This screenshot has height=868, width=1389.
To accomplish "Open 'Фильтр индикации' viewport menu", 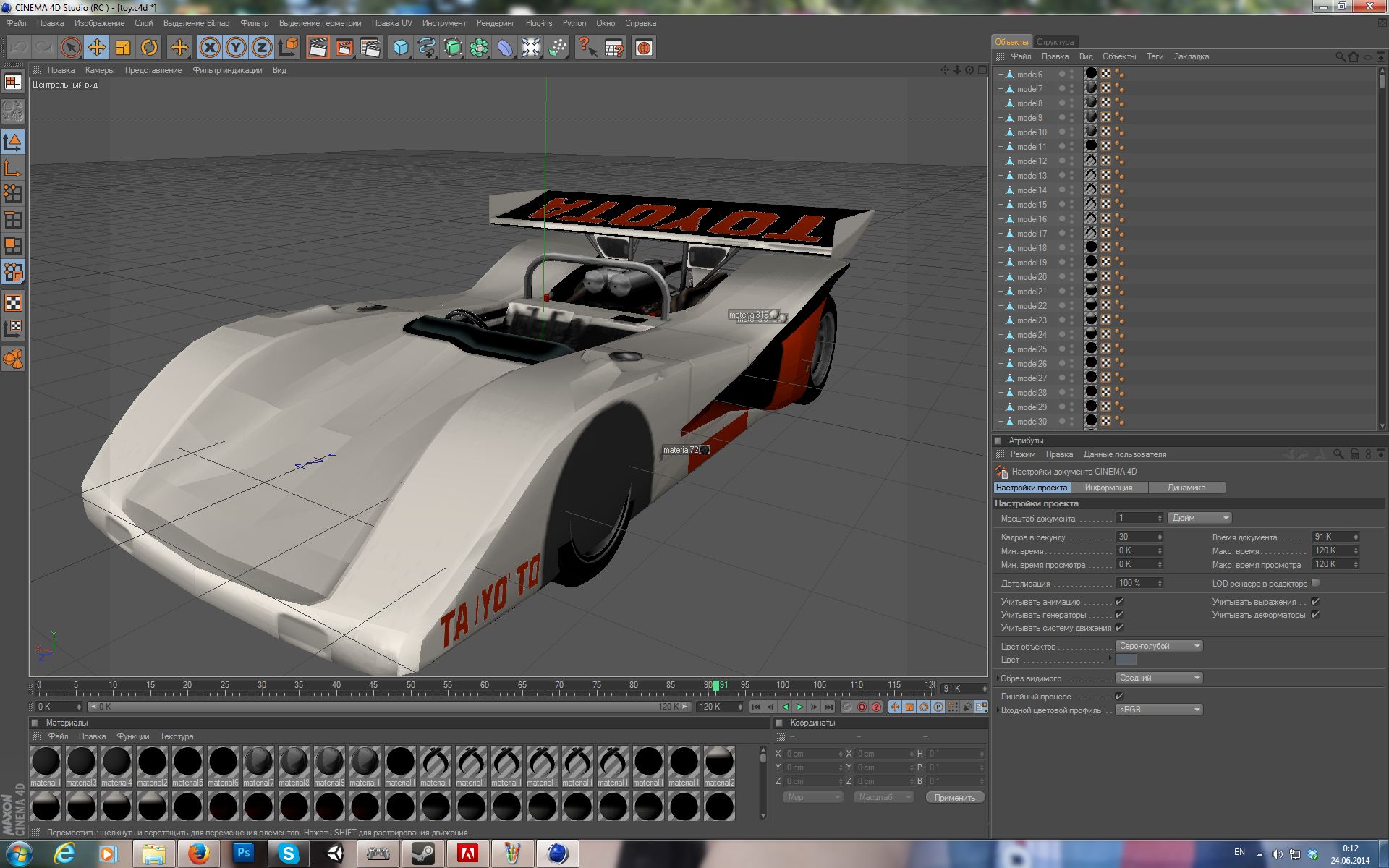I will click(x=227, y=70).
